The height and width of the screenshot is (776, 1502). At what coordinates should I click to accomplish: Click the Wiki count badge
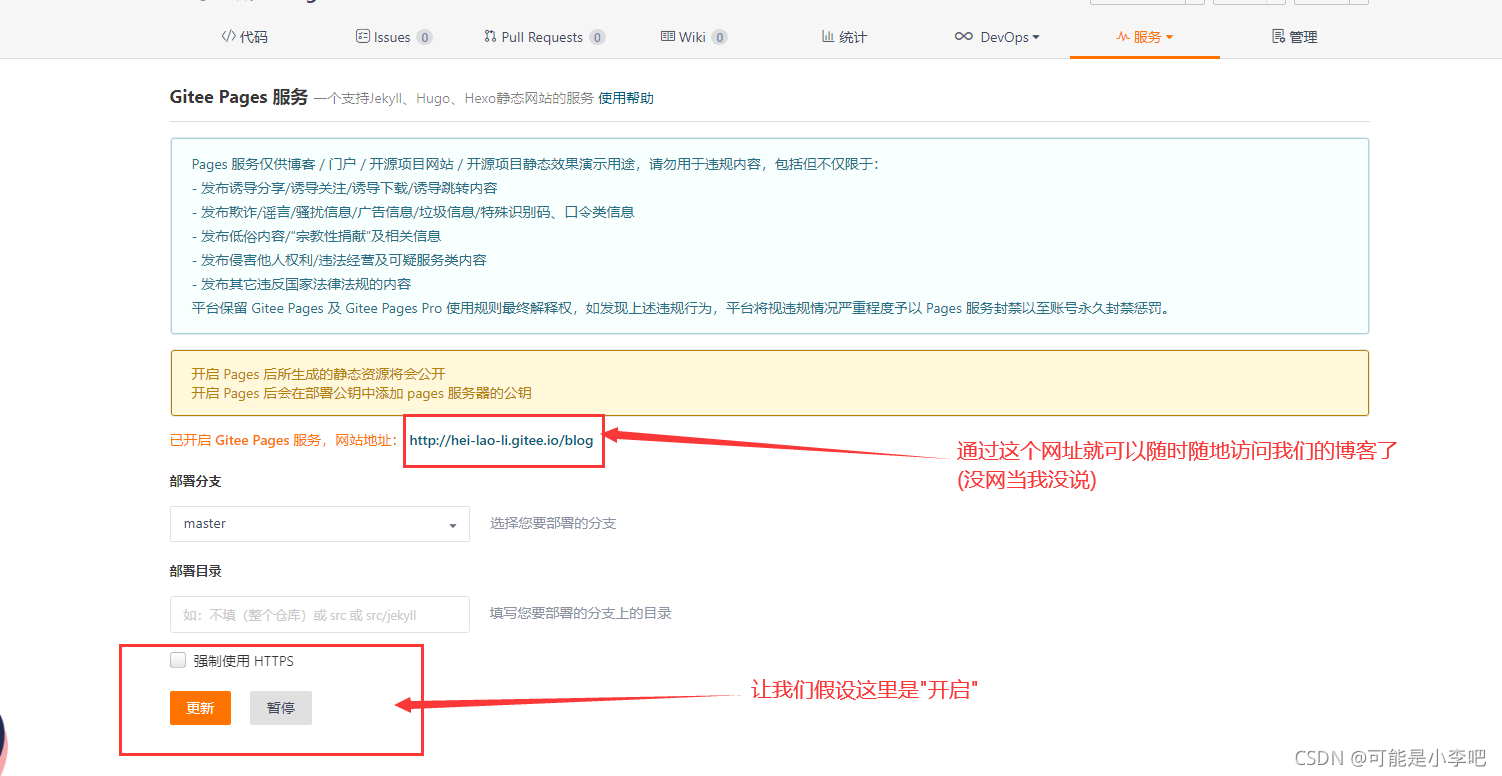719,38
